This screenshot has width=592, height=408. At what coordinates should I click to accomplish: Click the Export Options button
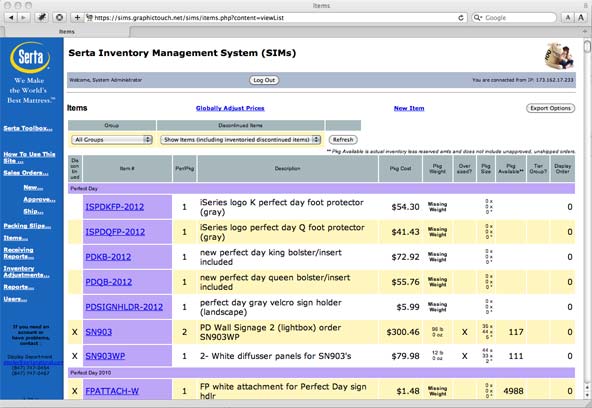550,108
